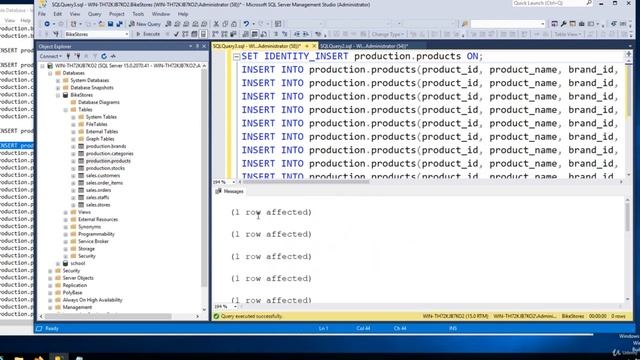Toggle Results to Text icon
Viewport: 640px width, 360px height.
tap(246, 34)
